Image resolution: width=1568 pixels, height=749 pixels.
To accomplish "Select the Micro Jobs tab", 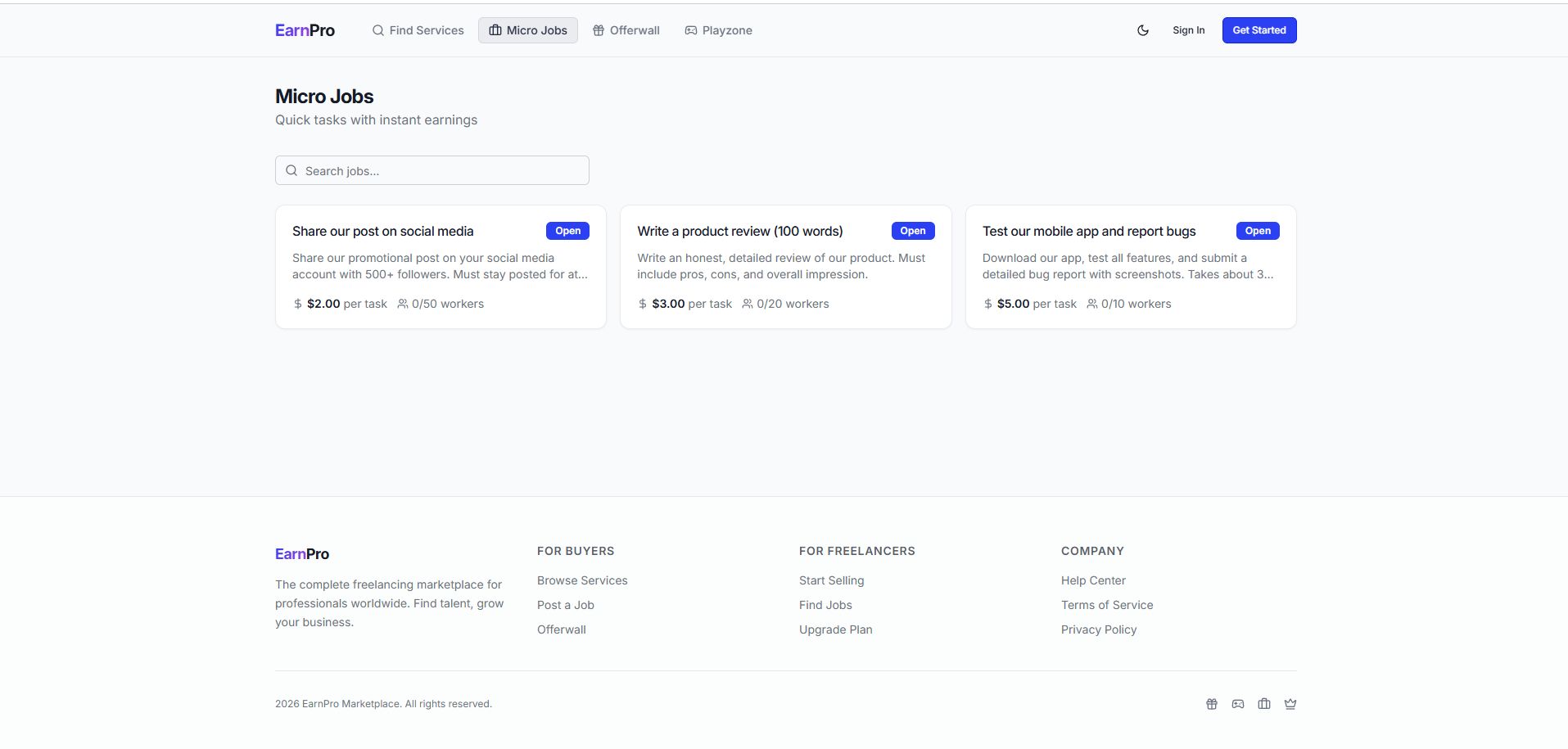I will click(528, 30).
